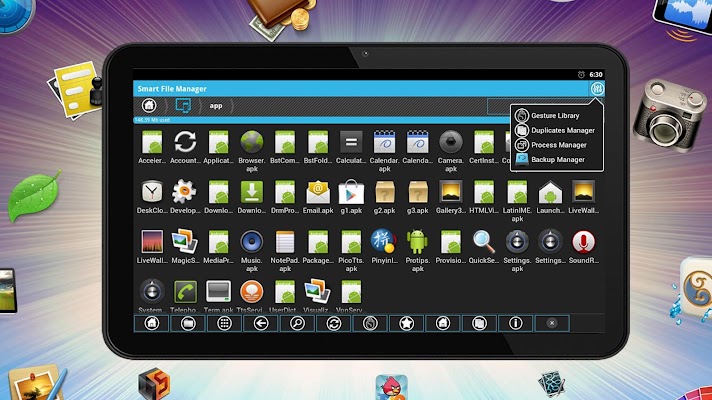
Task: Open the Camera.apk file icon
Action: pos(450,143)
